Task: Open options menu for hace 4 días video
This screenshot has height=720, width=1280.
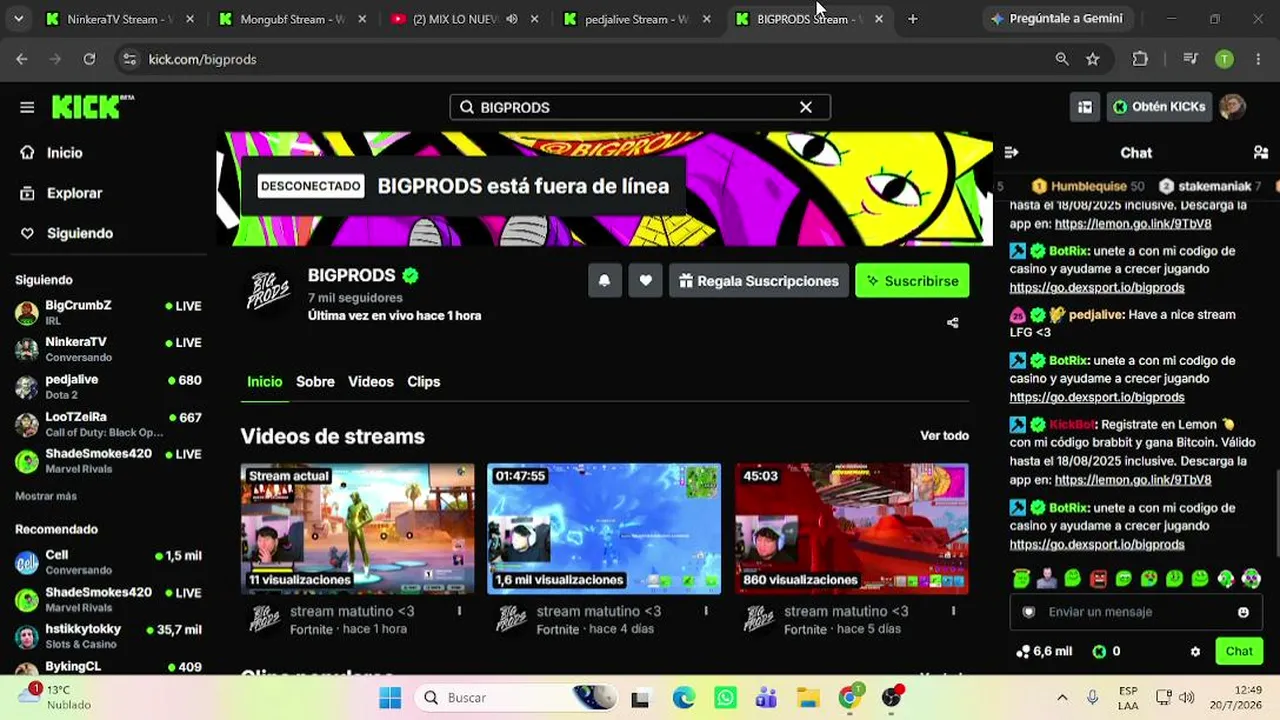Action: [x=706, y=611]
